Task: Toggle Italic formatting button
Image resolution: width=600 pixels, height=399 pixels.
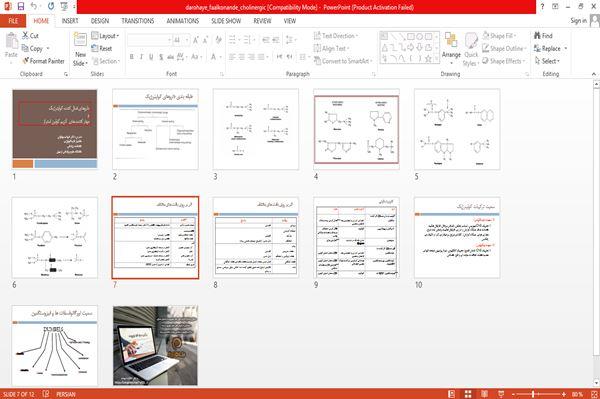Action: pos(141,57)
